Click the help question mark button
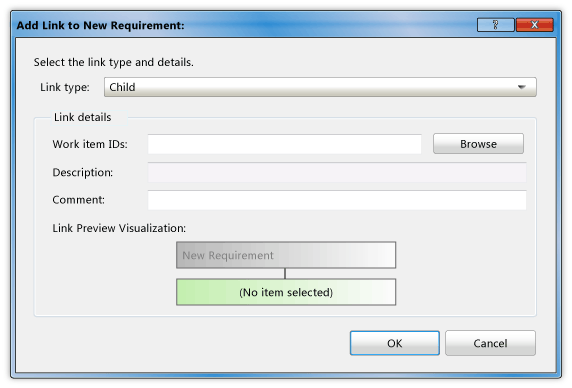This screenshot has height=388, width=572. pyautogui.click(x=495, y=25)
